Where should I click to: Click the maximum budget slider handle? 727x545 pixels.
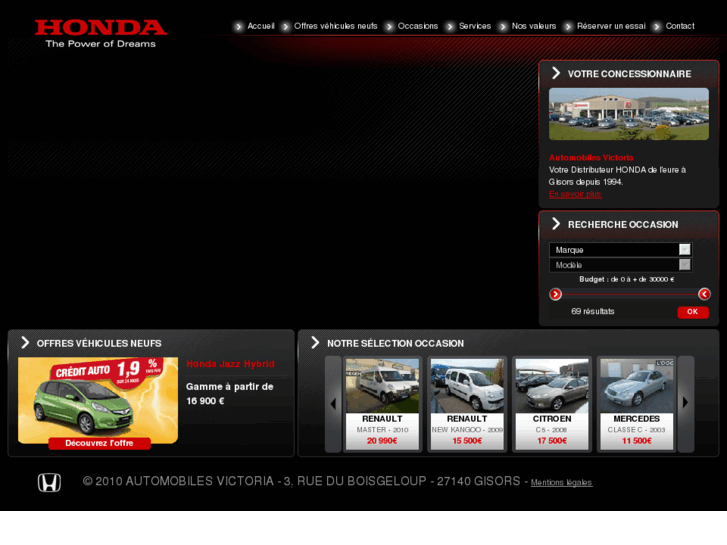[704, 294]
